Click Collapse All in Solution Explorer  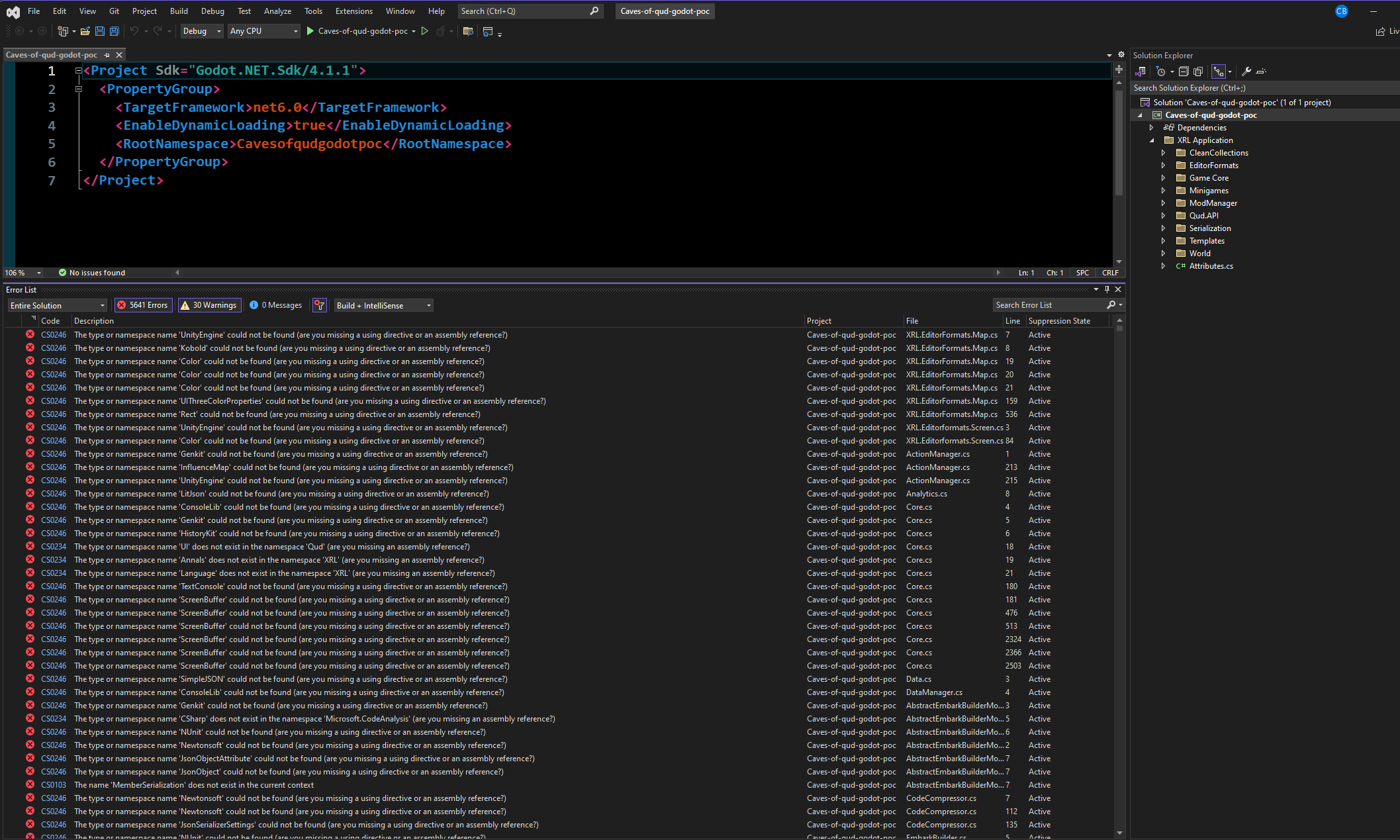click(1184, 71)
